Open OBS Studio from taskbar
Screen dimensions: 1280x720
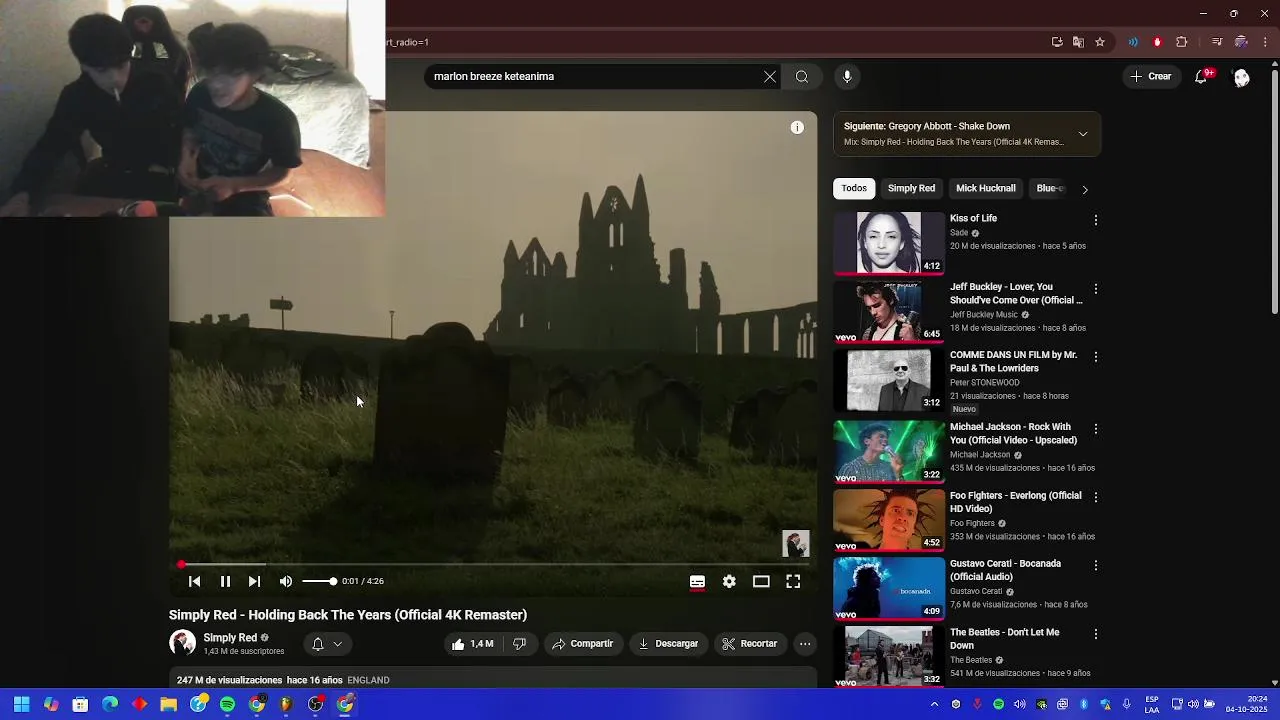point(316,704)
